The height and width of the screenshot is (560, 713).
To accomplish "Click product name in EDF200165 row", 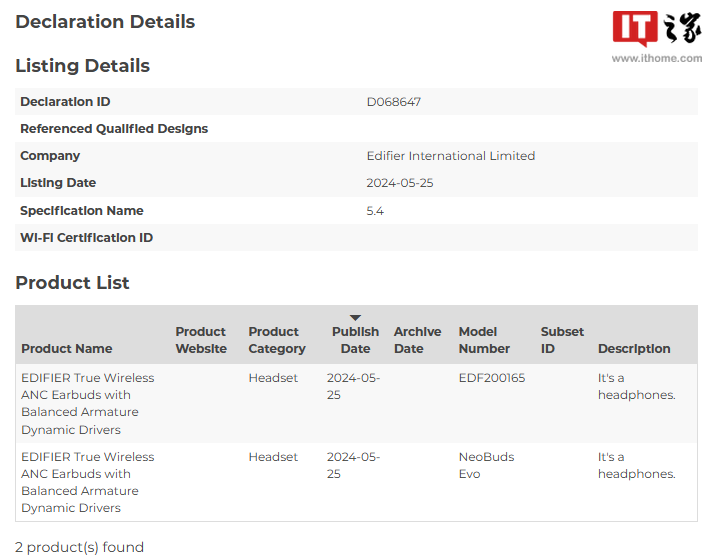I will (x=88, y=404).
